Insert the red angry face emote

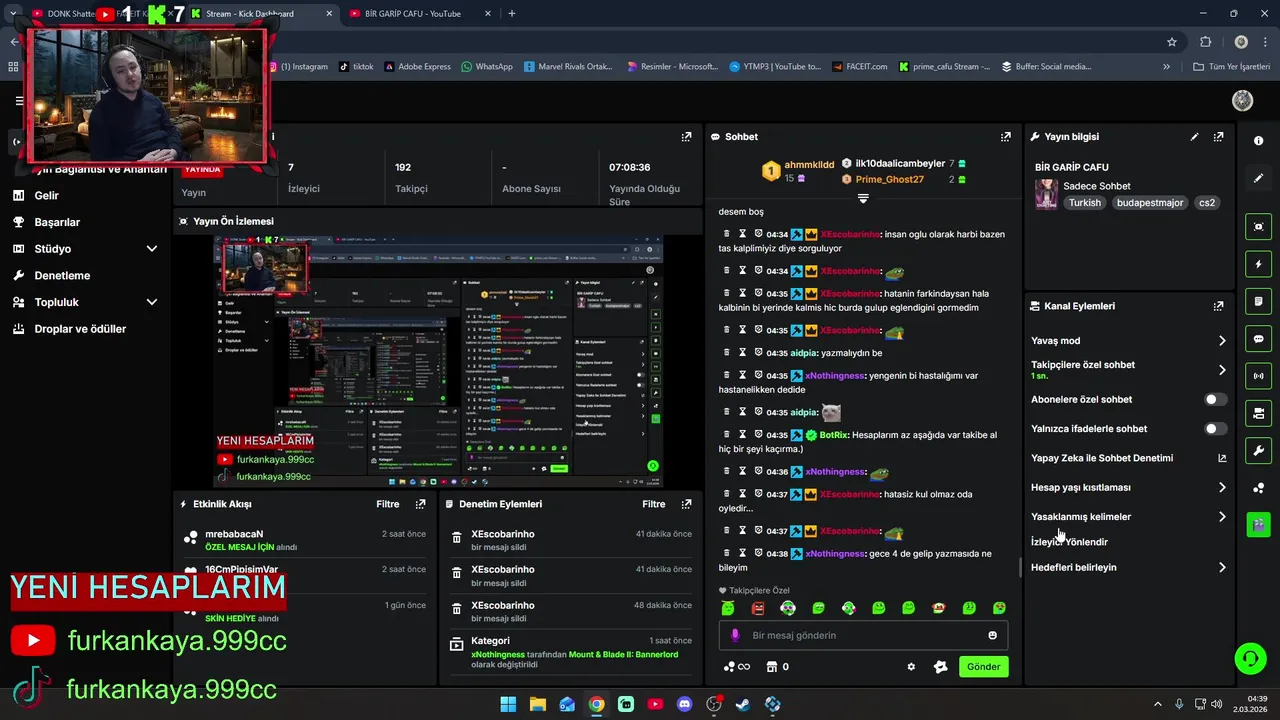[758, 608]
